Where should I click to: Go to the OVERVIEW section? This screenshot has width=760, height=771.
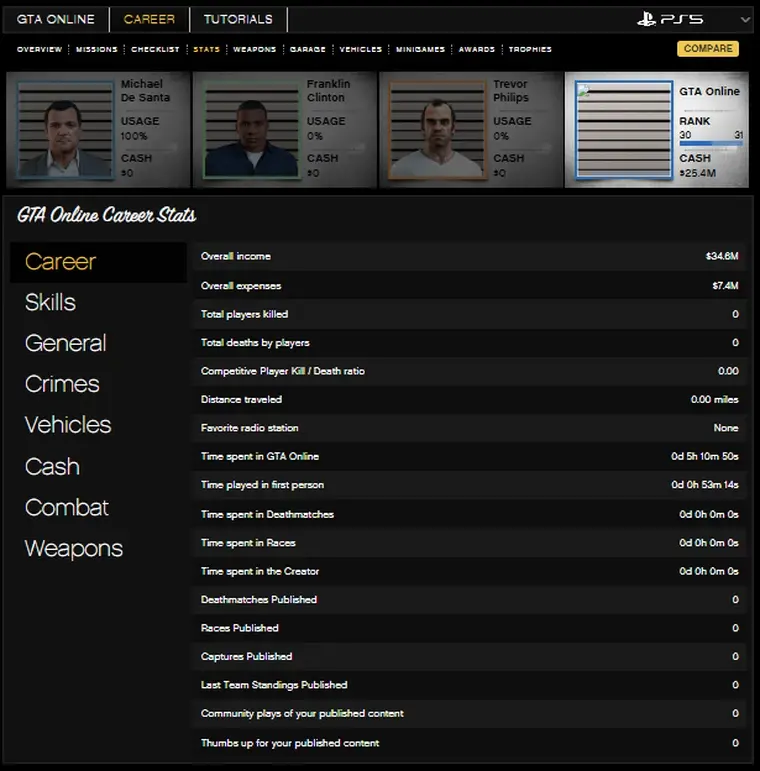pyautogui.click(x=39, y=49)
